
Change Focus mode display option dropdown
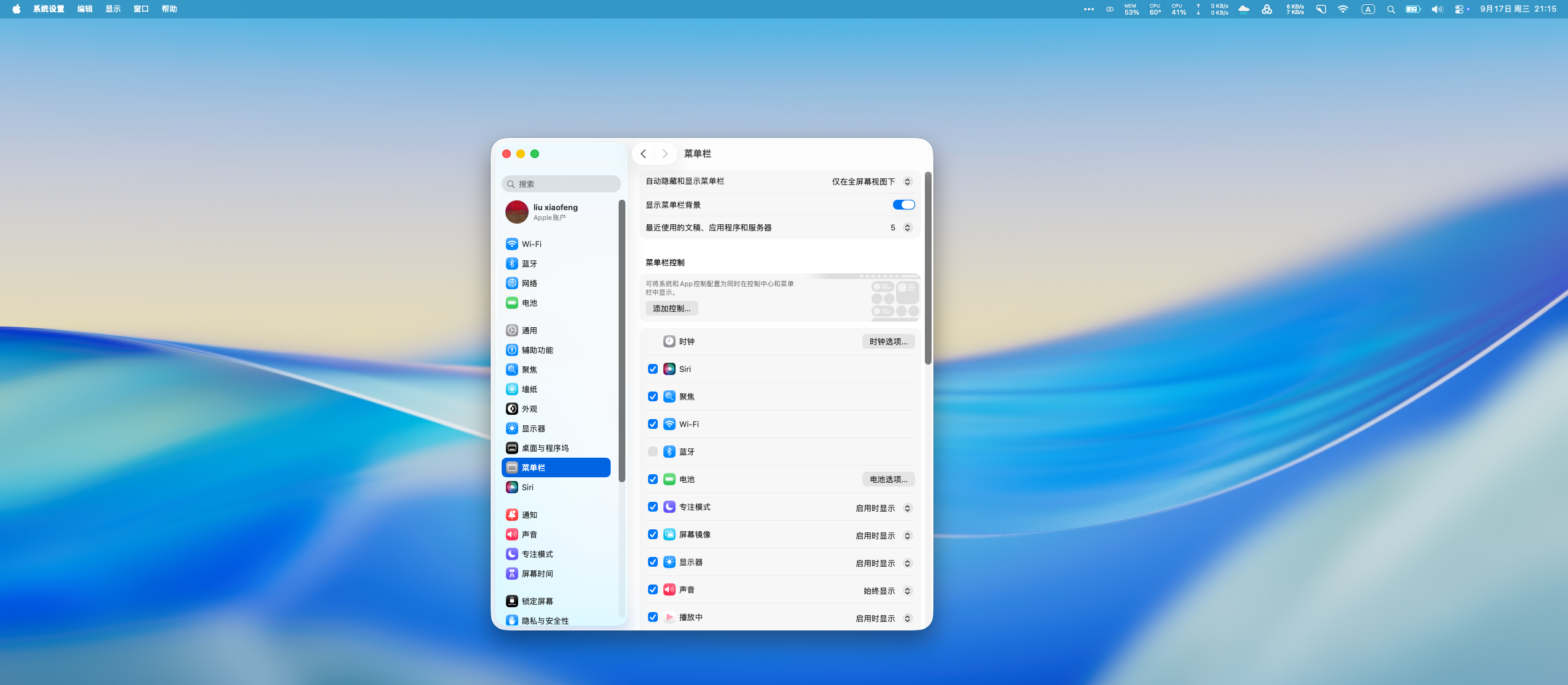pos(883,508)
